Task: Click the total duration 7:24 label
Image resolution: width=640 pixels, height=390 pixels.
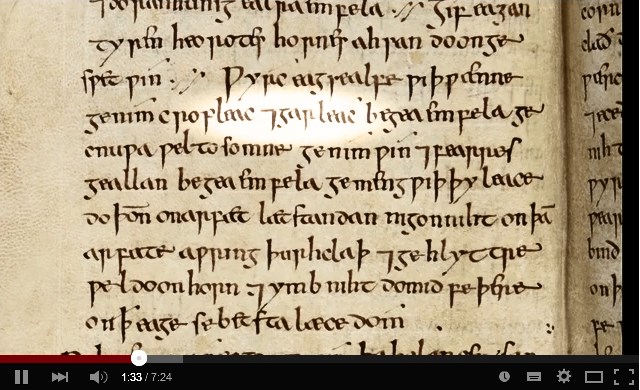Action: point(161,377)
